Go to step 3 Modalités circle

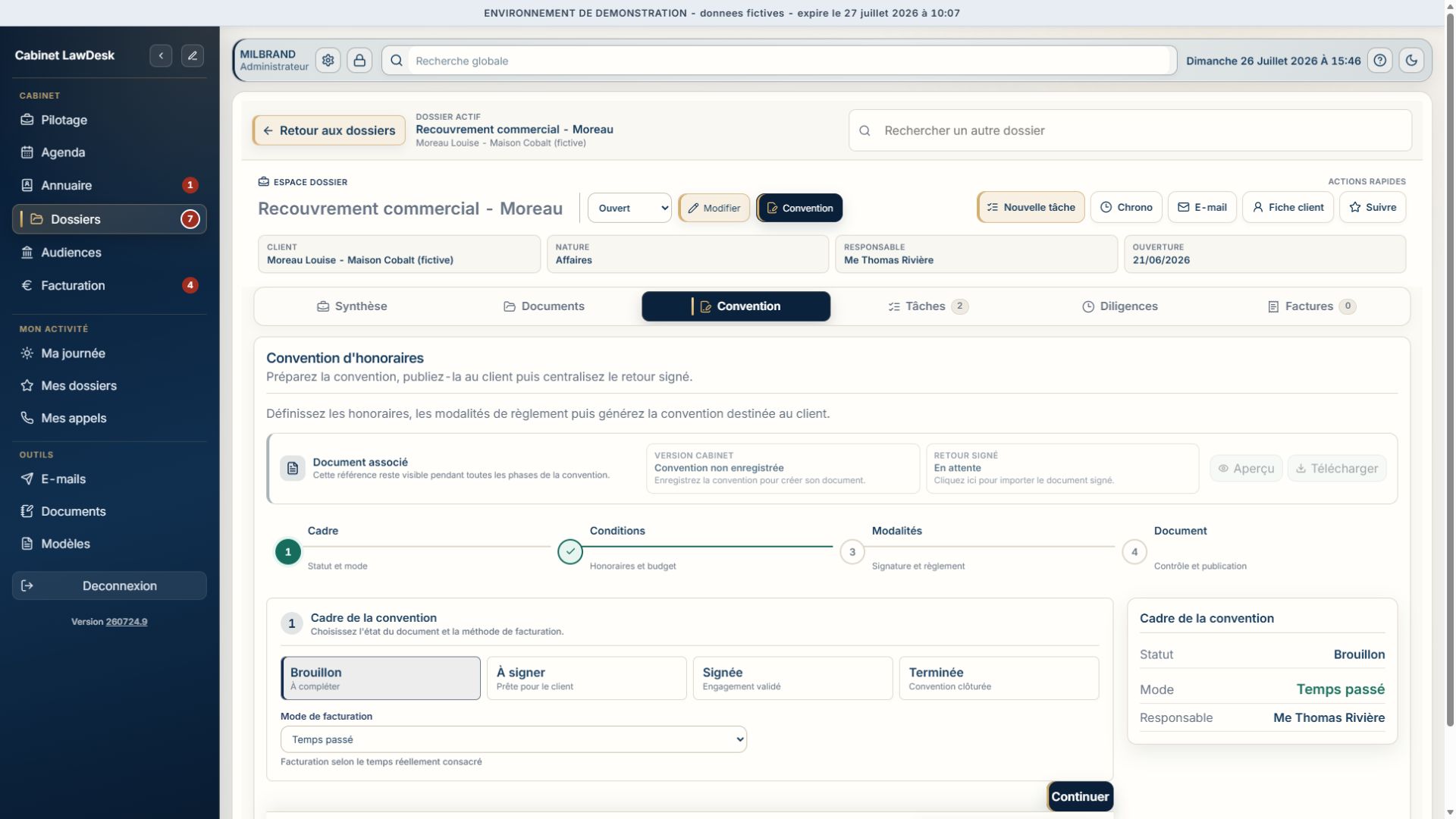point(852,552)
